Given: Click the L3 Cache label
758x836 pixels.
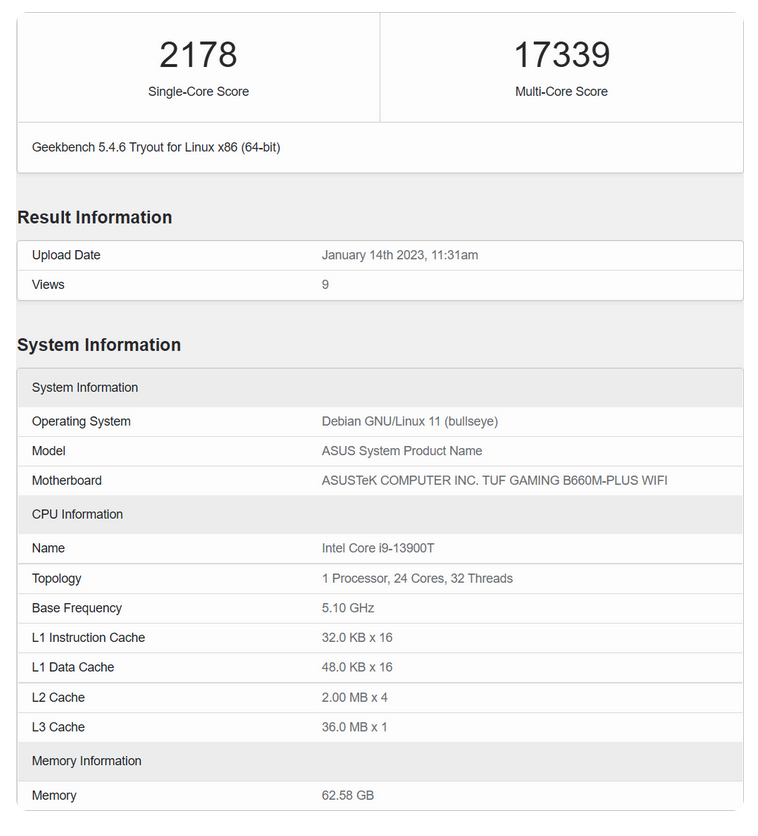Looking at the screenshot, I should point(58,727).
